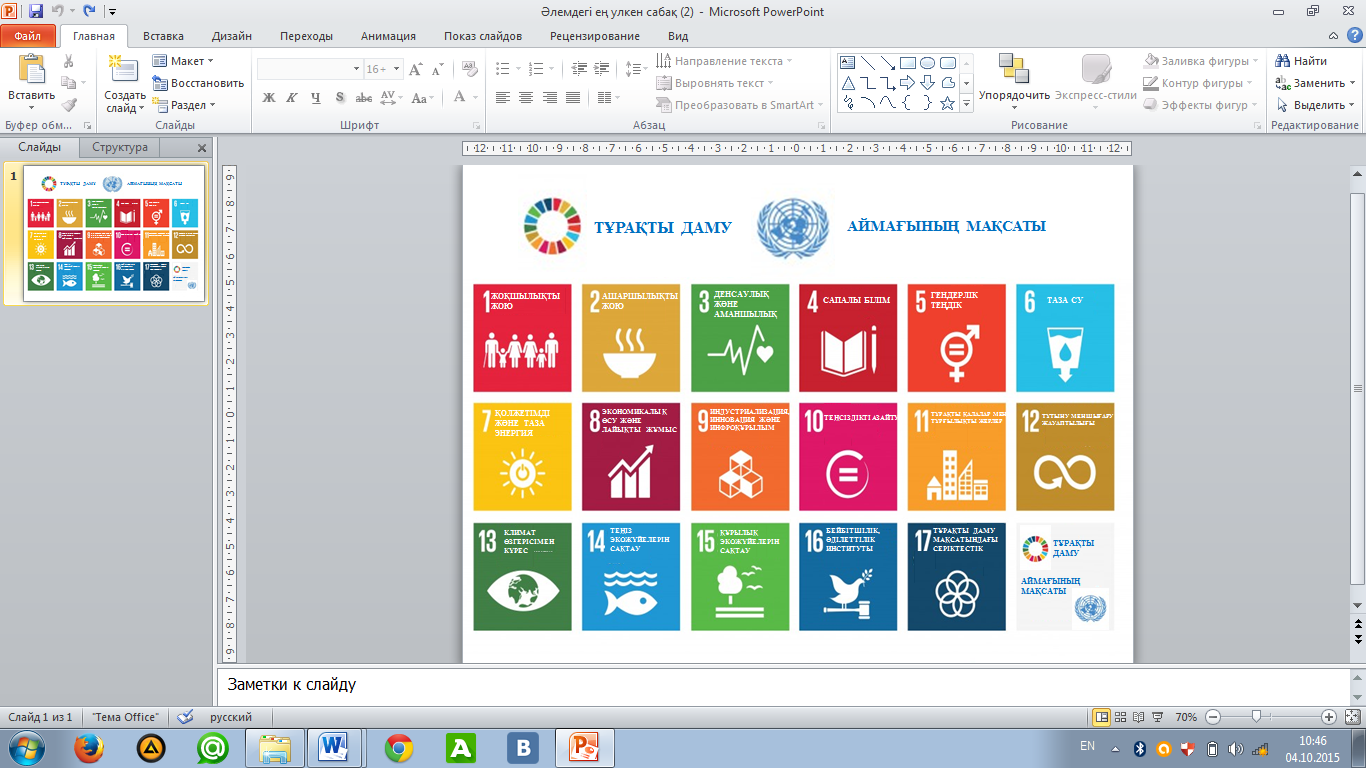Screen dimensions: 1366x768
Task: Select the right arrow shape in gallery
Action: point(908,83)
